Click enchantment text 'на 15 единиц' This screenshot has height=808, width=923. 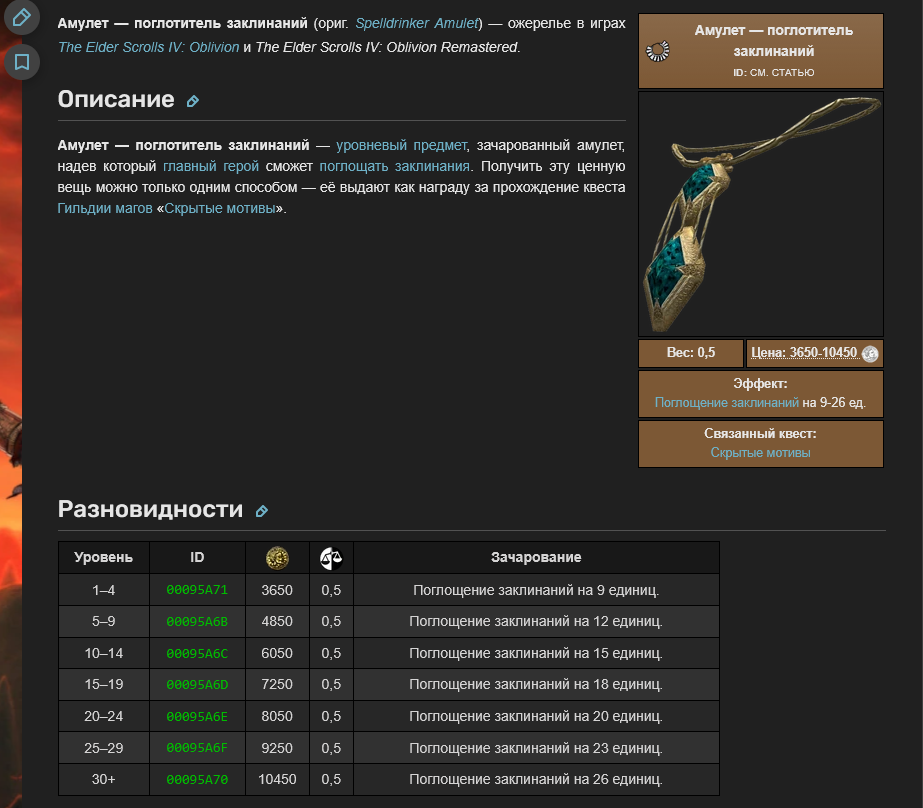tap(618, 653)
